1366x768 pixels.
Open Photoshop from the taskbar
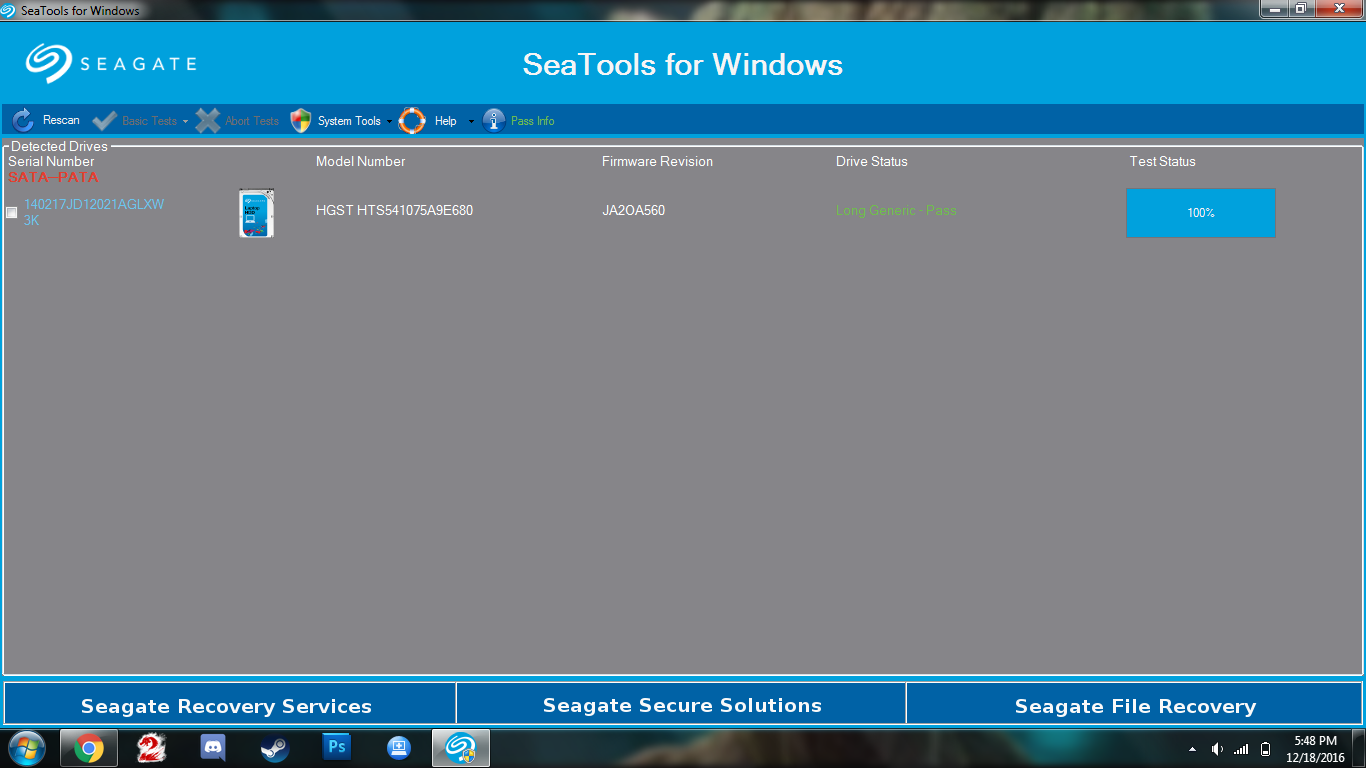[x=337, y=747]
